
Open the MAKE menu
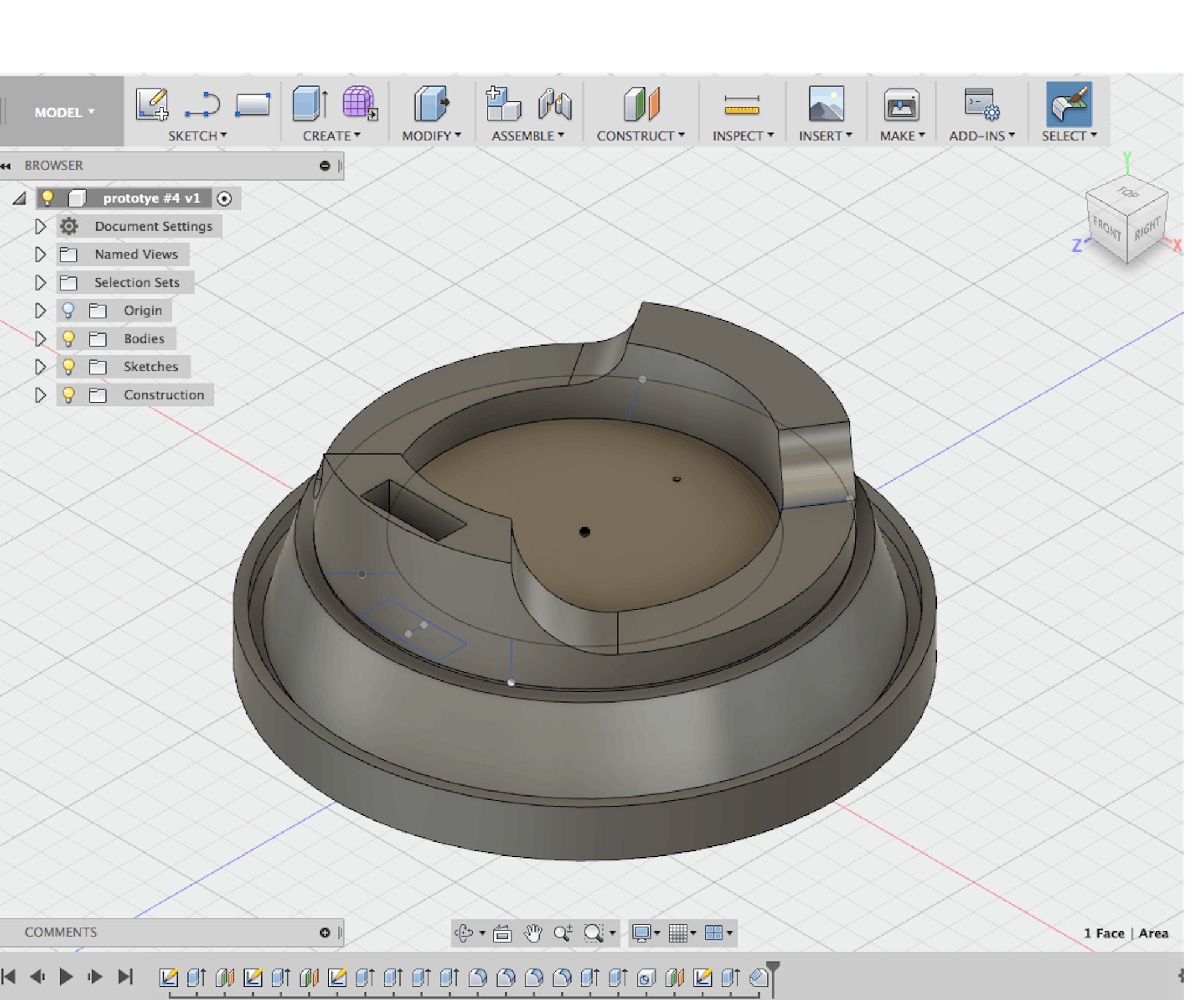pos(902,136)
